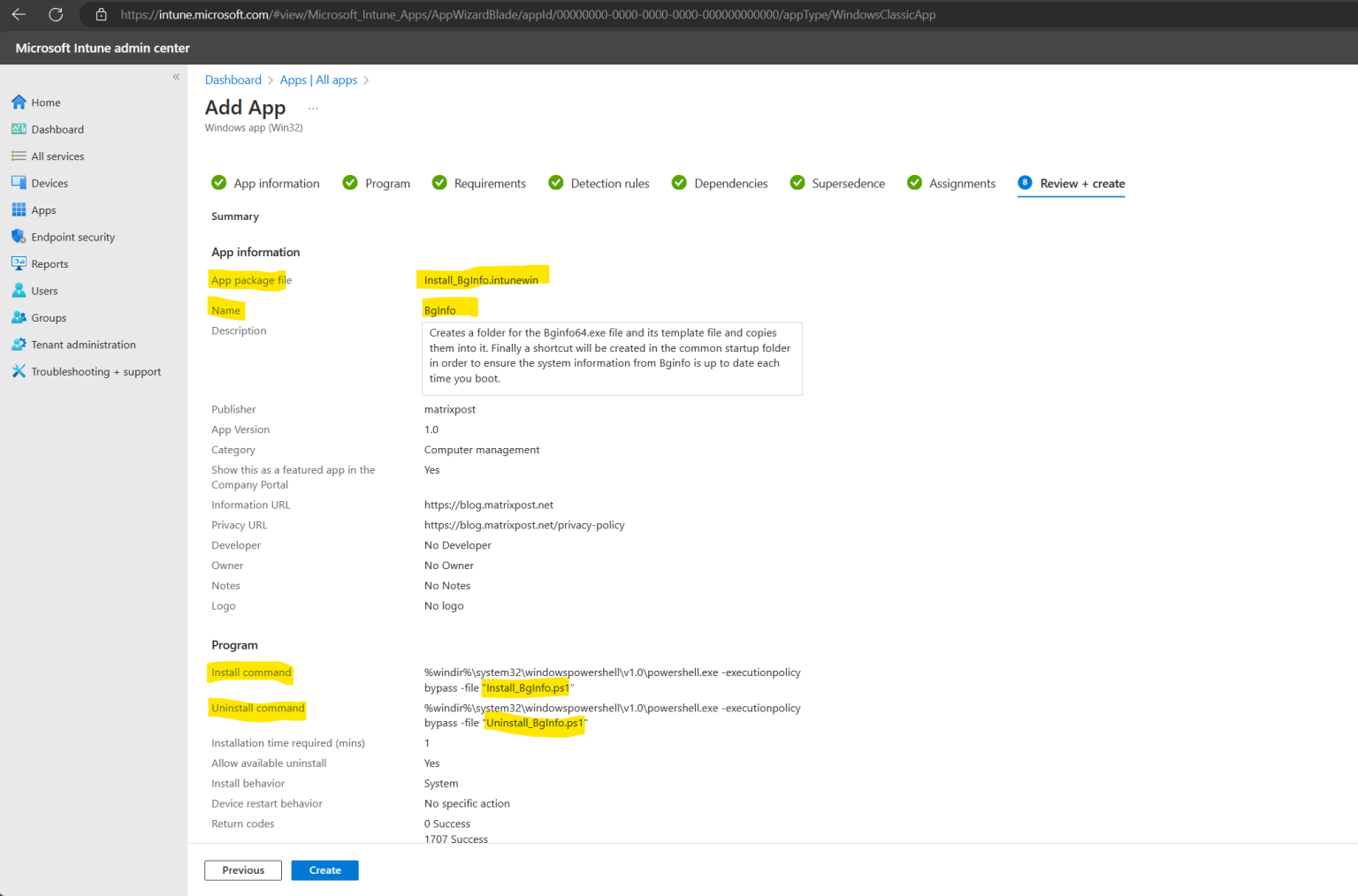Open the ellipsis menu next to Add App

[312, 107]
